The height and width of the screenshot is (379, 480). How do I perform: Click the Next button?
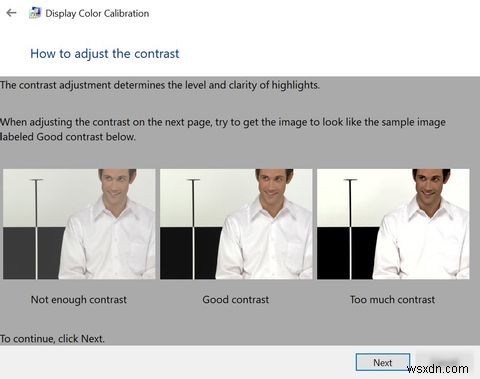coord(383,362)
